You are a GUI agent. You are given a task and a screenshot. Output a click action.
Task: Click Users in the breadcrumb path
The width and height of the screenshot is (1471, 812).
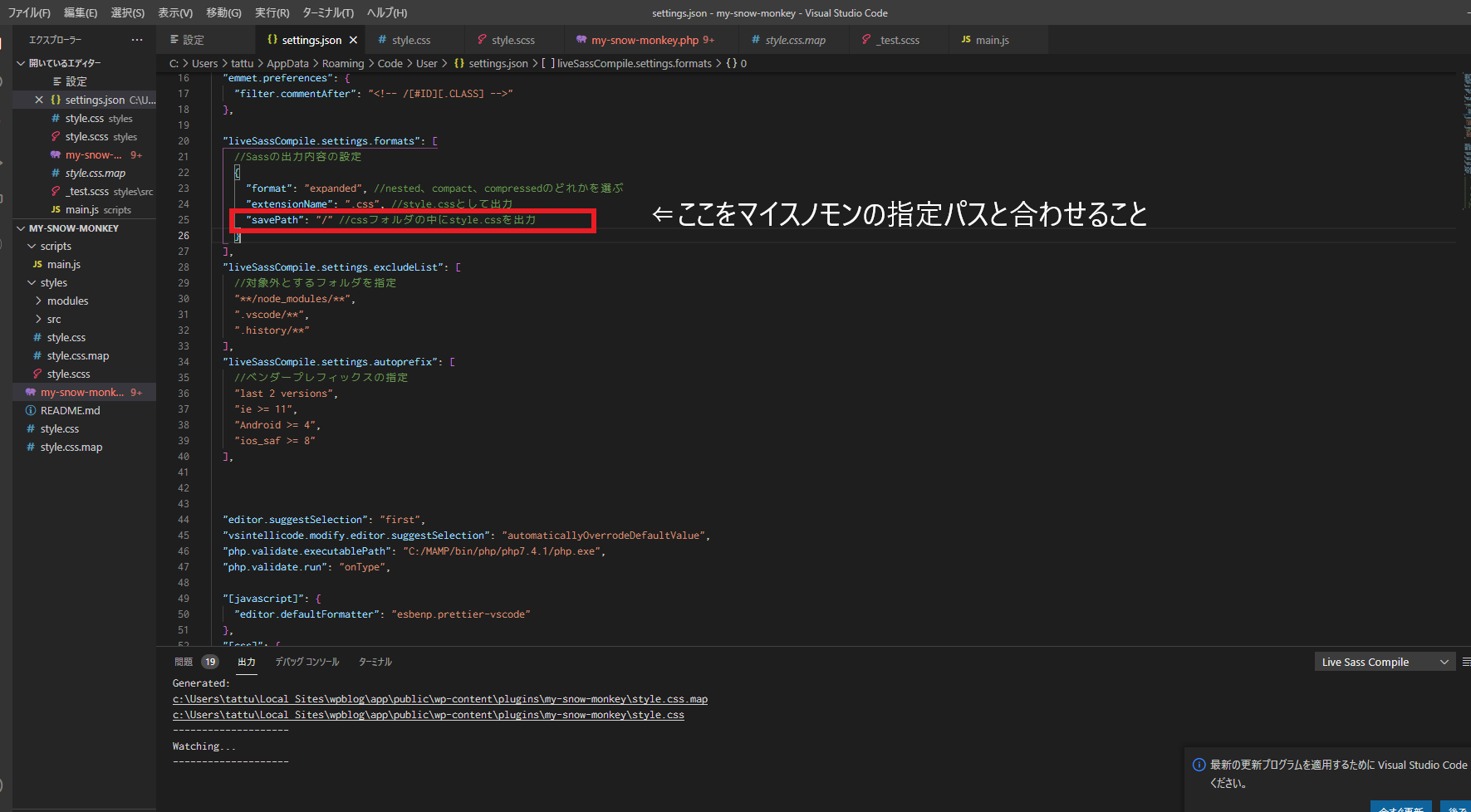pos(204,63)
